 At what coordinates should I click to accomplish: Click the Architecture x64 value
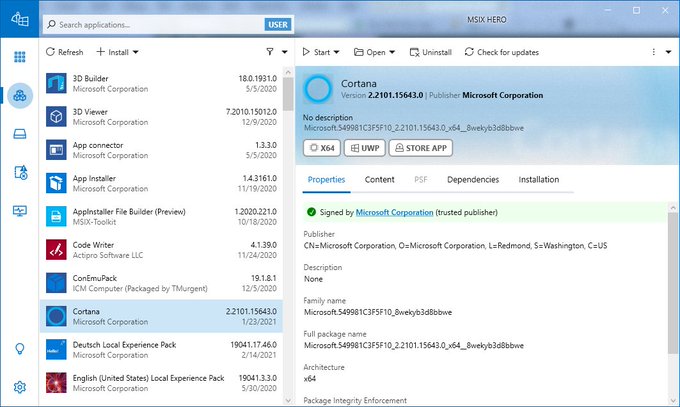310,379
